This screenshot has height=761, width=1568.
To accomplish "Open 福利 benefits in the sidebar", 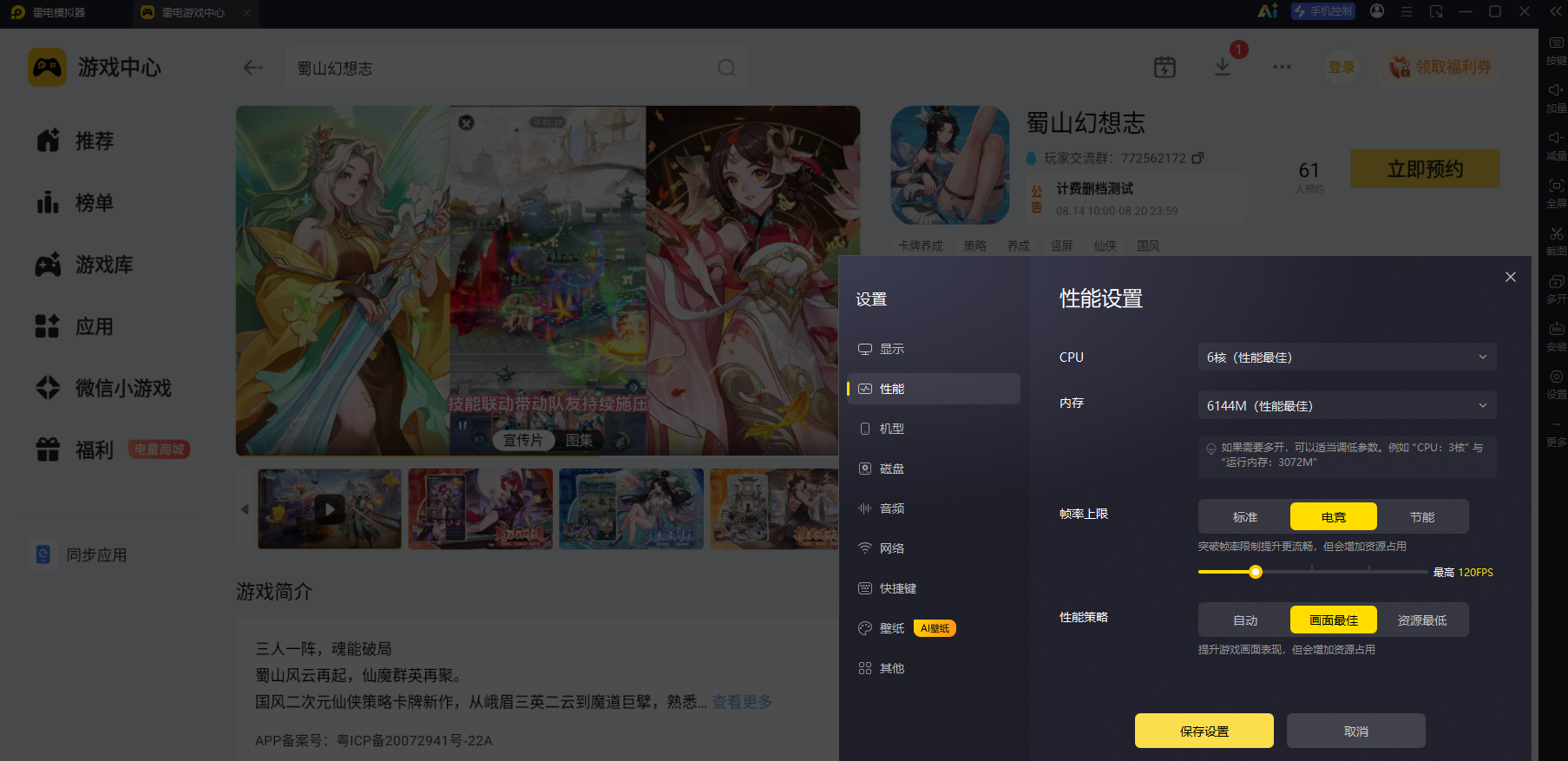I will tap(75, 449).
